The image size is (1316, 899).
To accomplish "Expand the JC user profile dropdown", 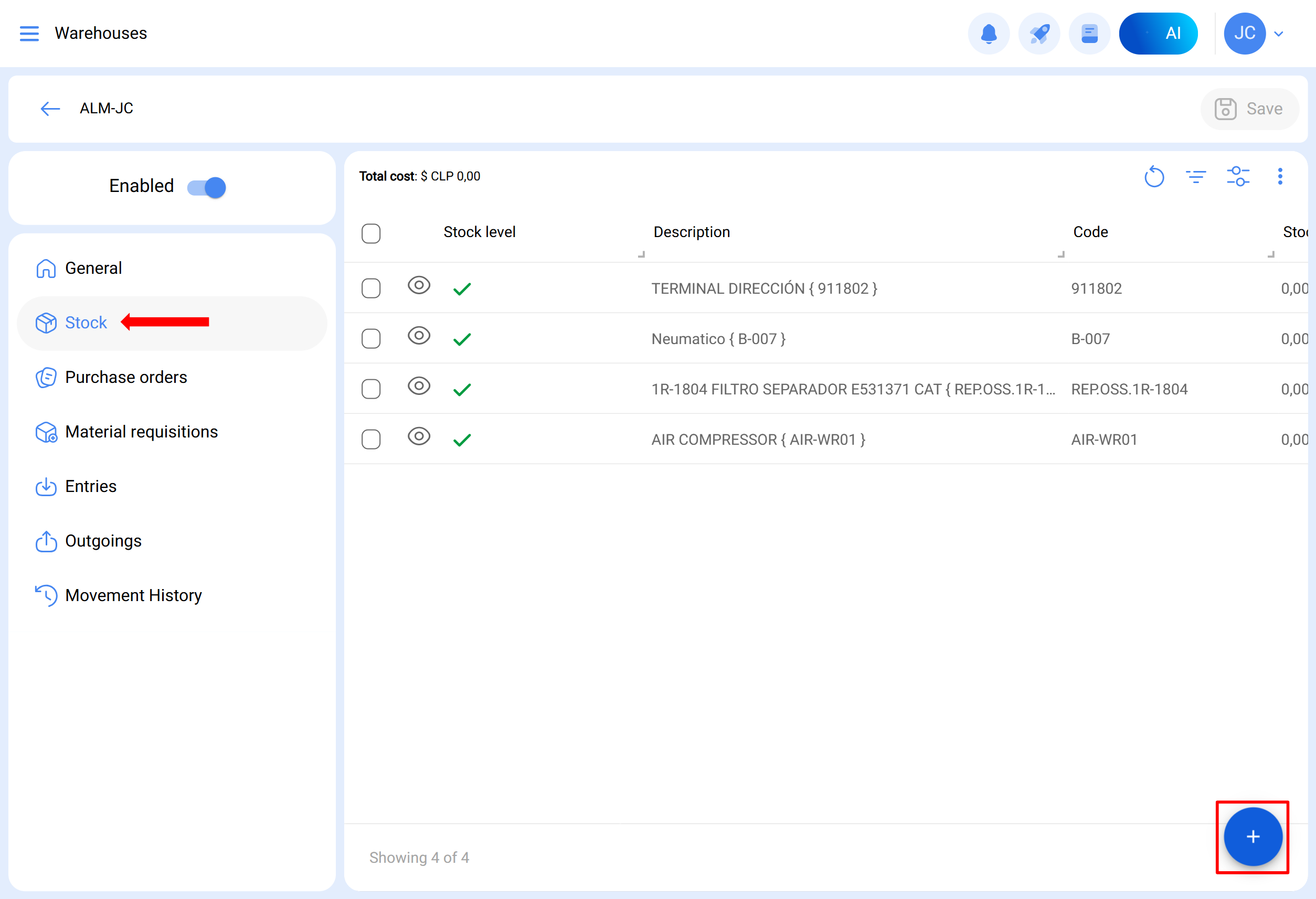I will click(1278, 34).
